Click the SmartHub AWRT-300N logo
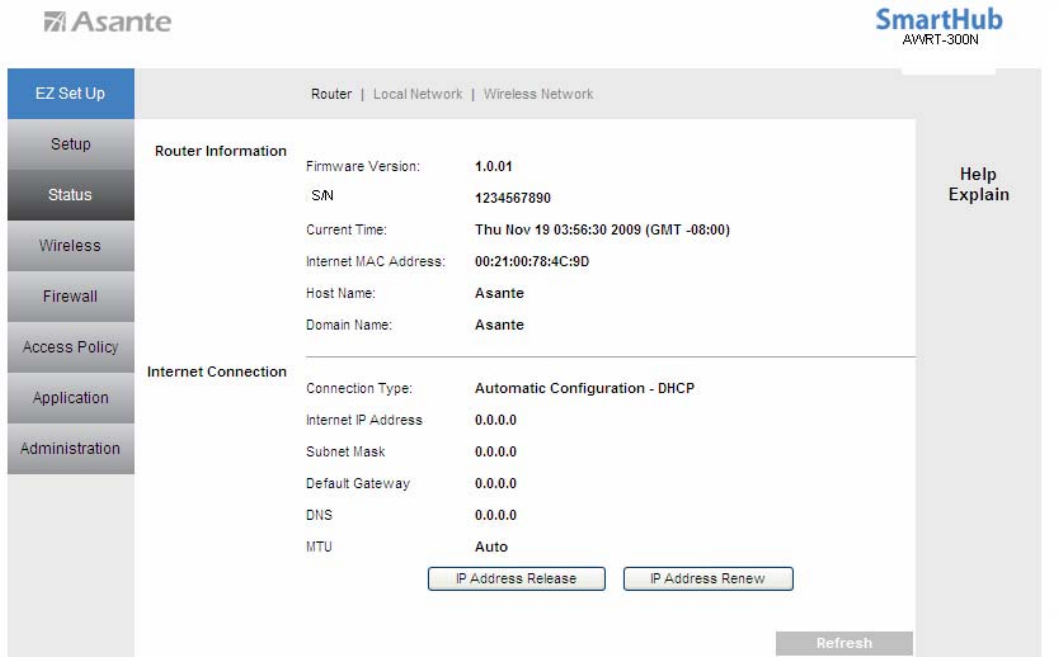Viewport: 1058px width, 657px height. point(939,27)
